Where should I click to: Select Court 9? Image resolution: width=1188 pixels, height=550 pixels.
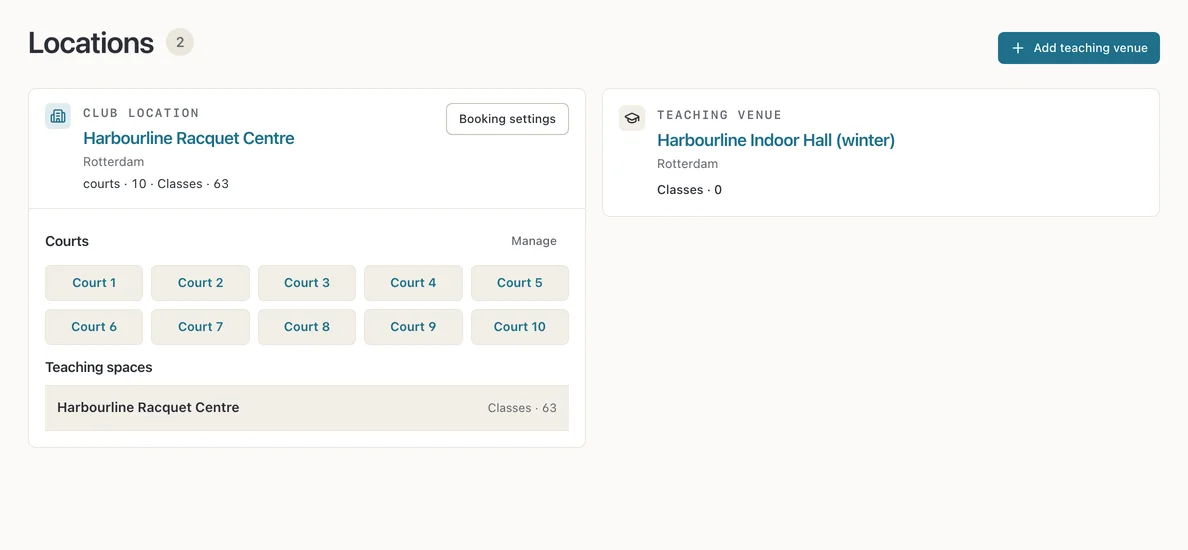pyautogui.click(x=413, y=327)
